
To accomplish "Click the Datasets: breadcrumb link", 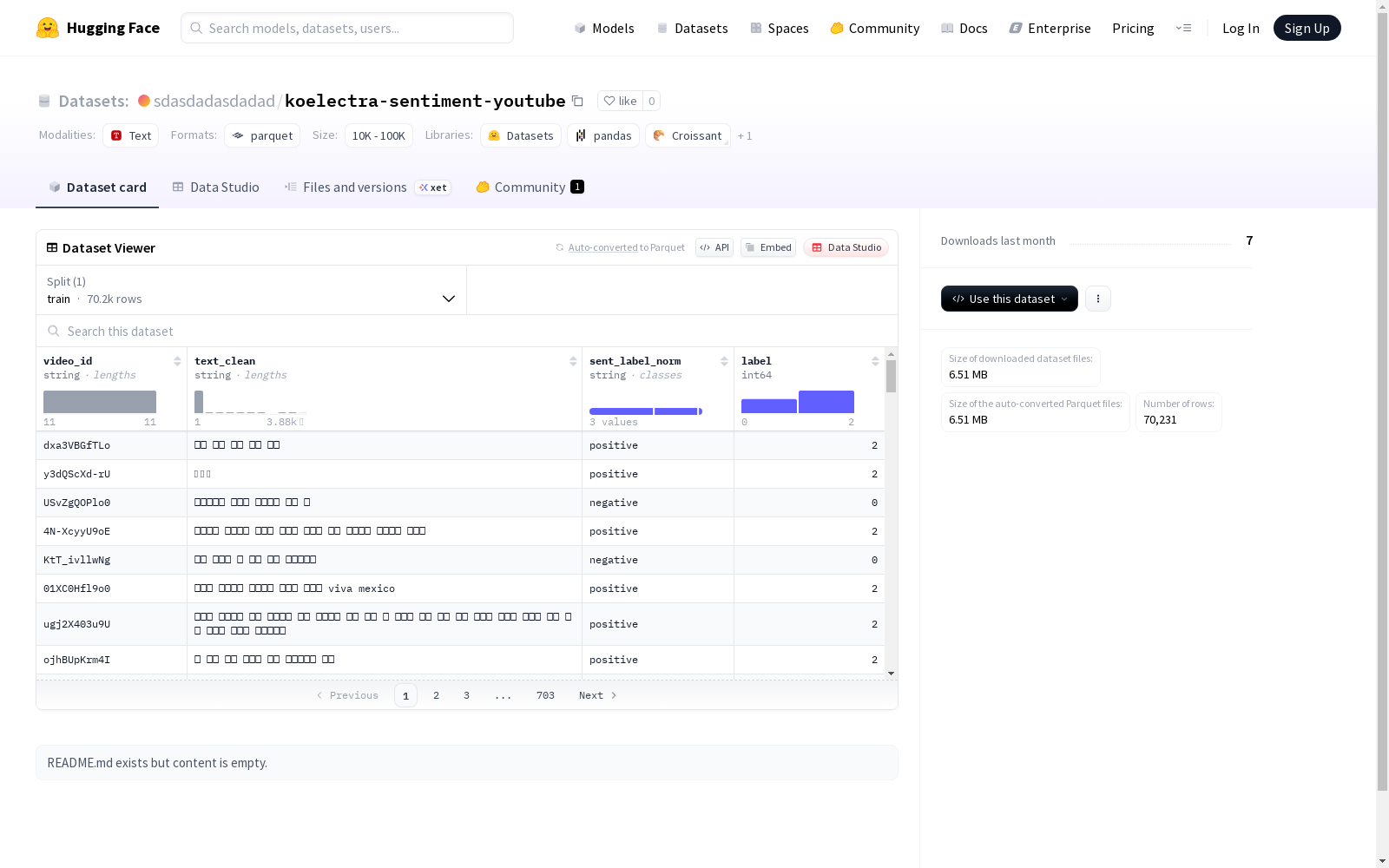I will tap(94, 101).
